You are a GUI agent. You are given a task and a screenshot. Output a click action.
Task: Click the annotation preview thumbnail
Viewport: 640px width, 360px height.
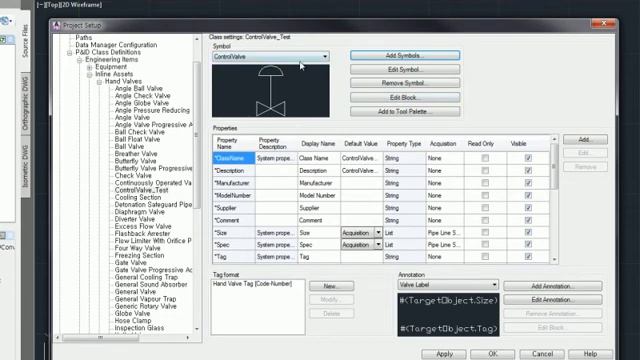tap(448, 314)
